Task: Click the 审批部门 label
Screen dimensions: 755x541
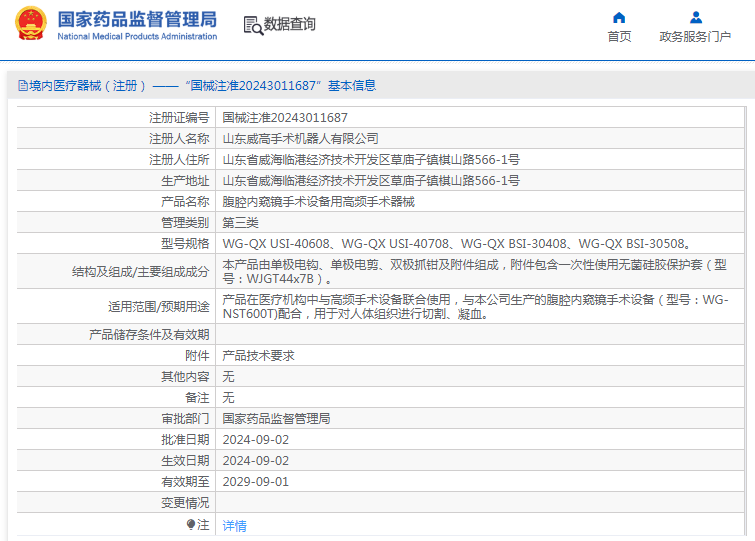Action: click(185, 419)
